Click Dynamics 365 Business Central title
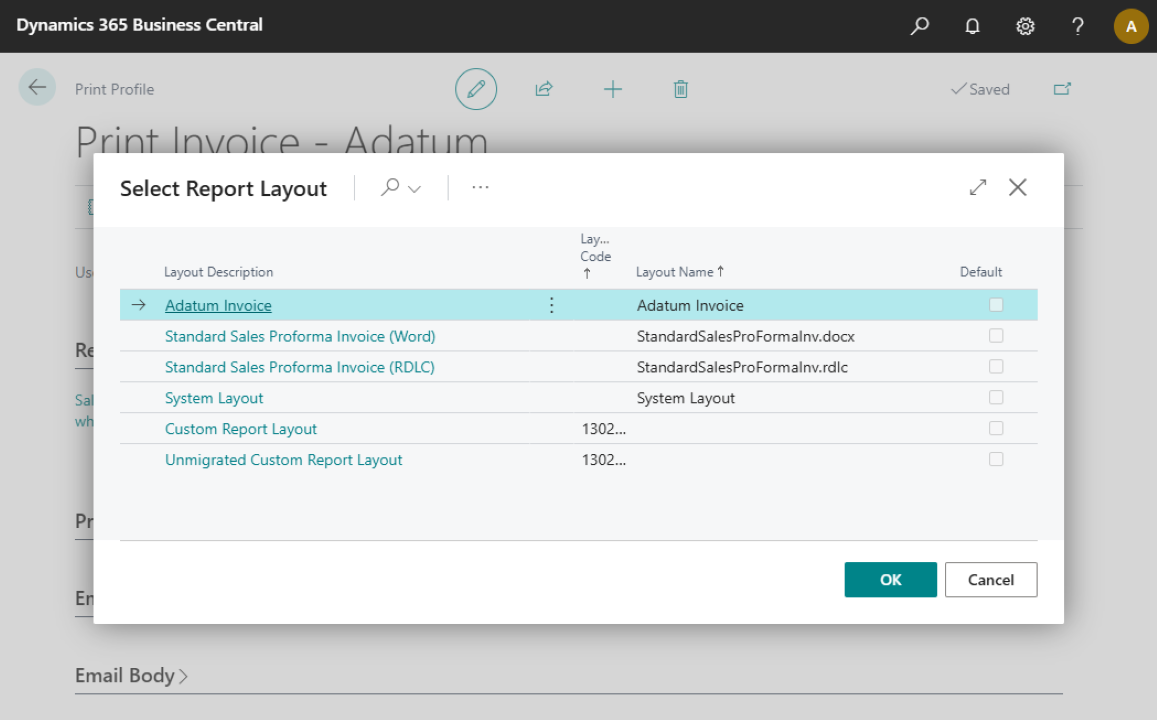Image resolution: width=1157 pixels, height=720 pixels. [x=139, y=25]
